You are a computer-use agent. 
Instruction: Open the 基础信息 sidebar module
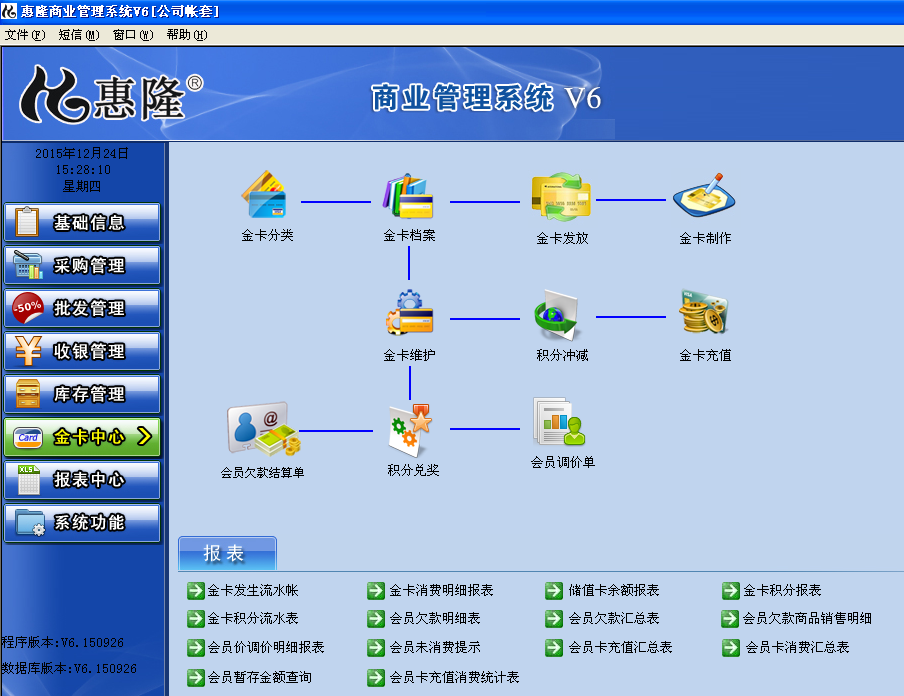(x=82, y=222)
